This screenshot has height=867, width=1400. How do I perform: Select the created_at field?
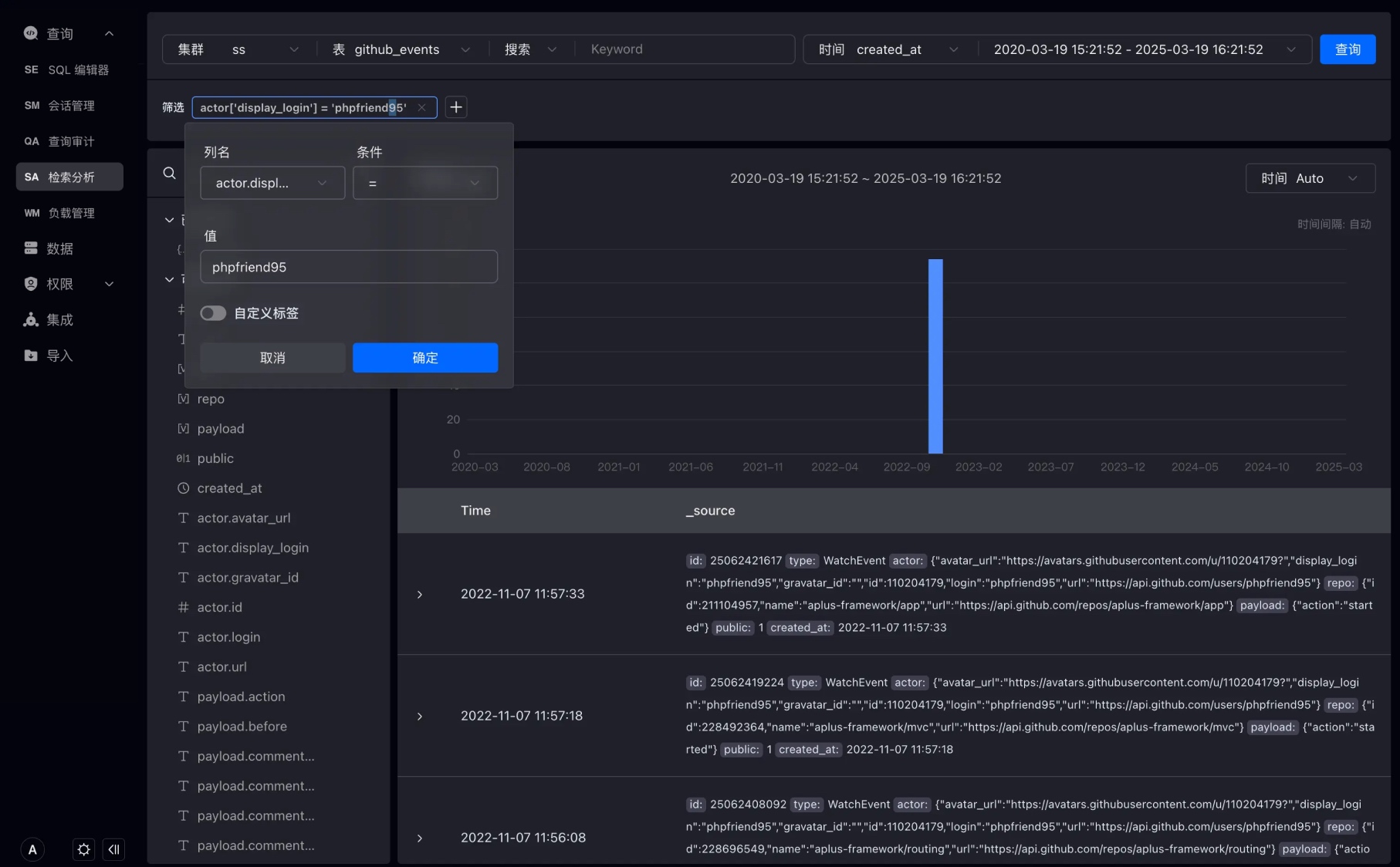point(229,488)
